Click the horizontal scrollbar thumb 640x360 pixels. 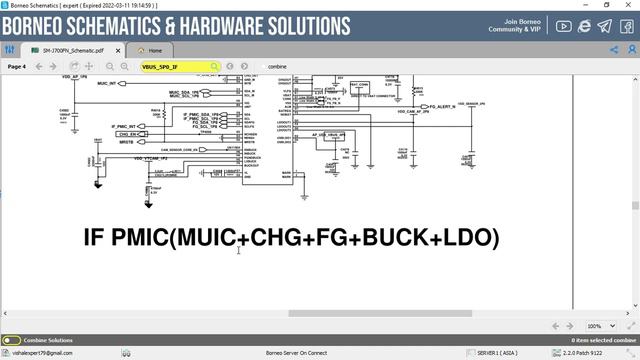click(x=380, y=313)
